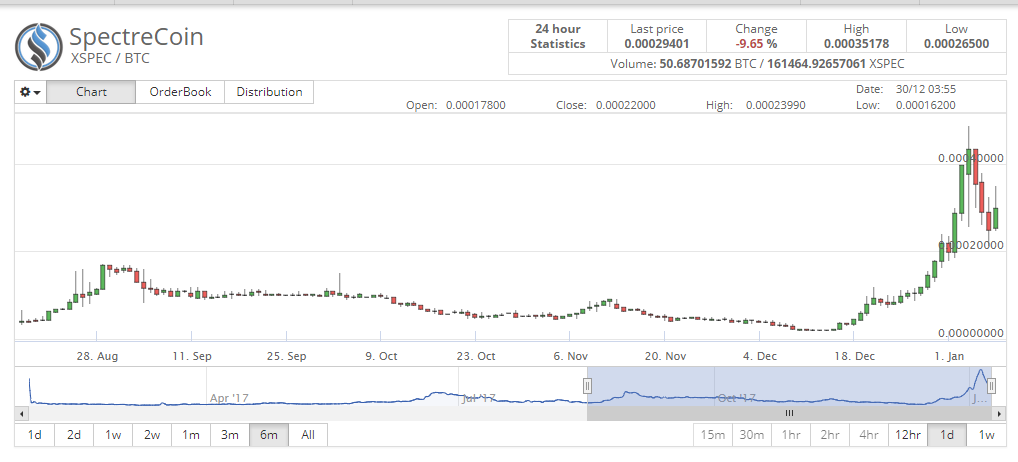The image size is (1018, 462).
Task: Click the Date 30/12 03:55 readout
Action: tap(906, 90)
